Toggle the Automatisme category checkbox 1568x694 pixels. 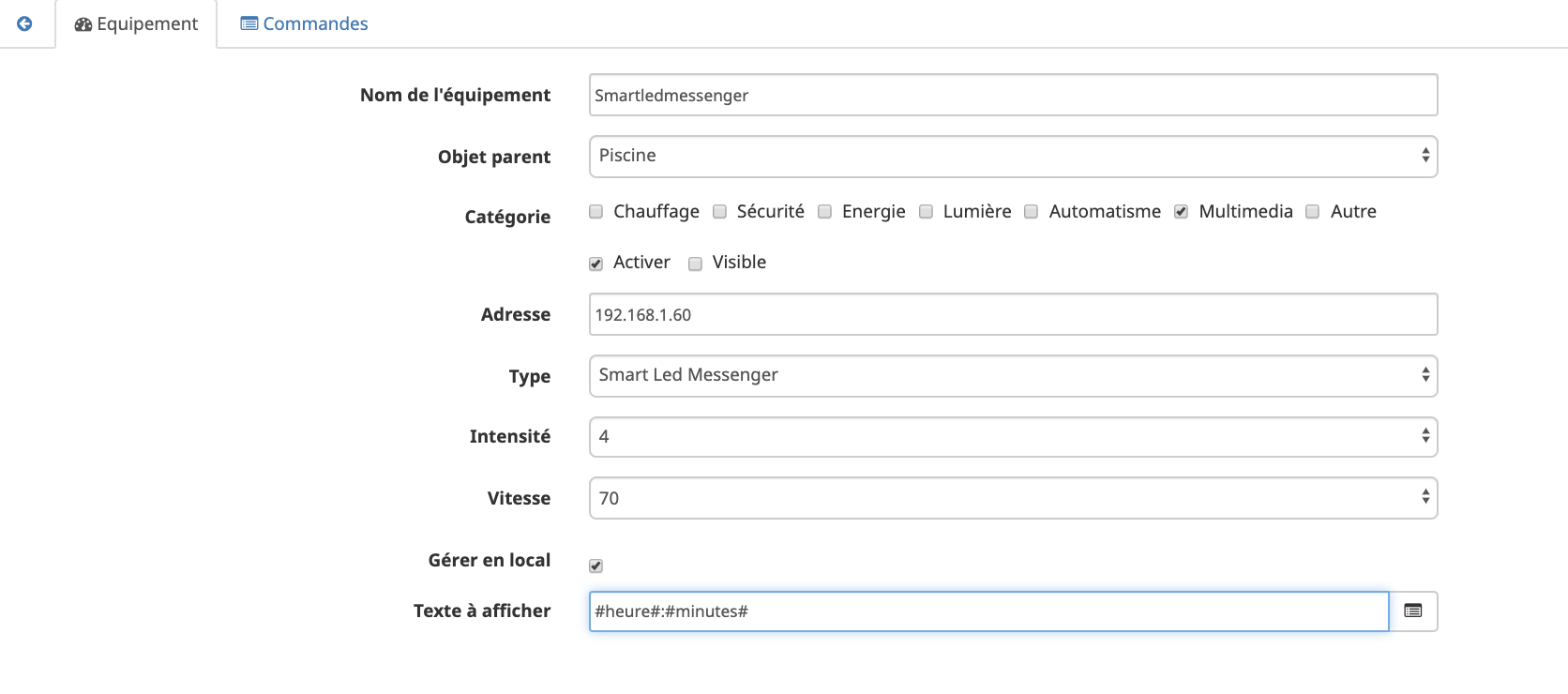tap(1031, 212)
